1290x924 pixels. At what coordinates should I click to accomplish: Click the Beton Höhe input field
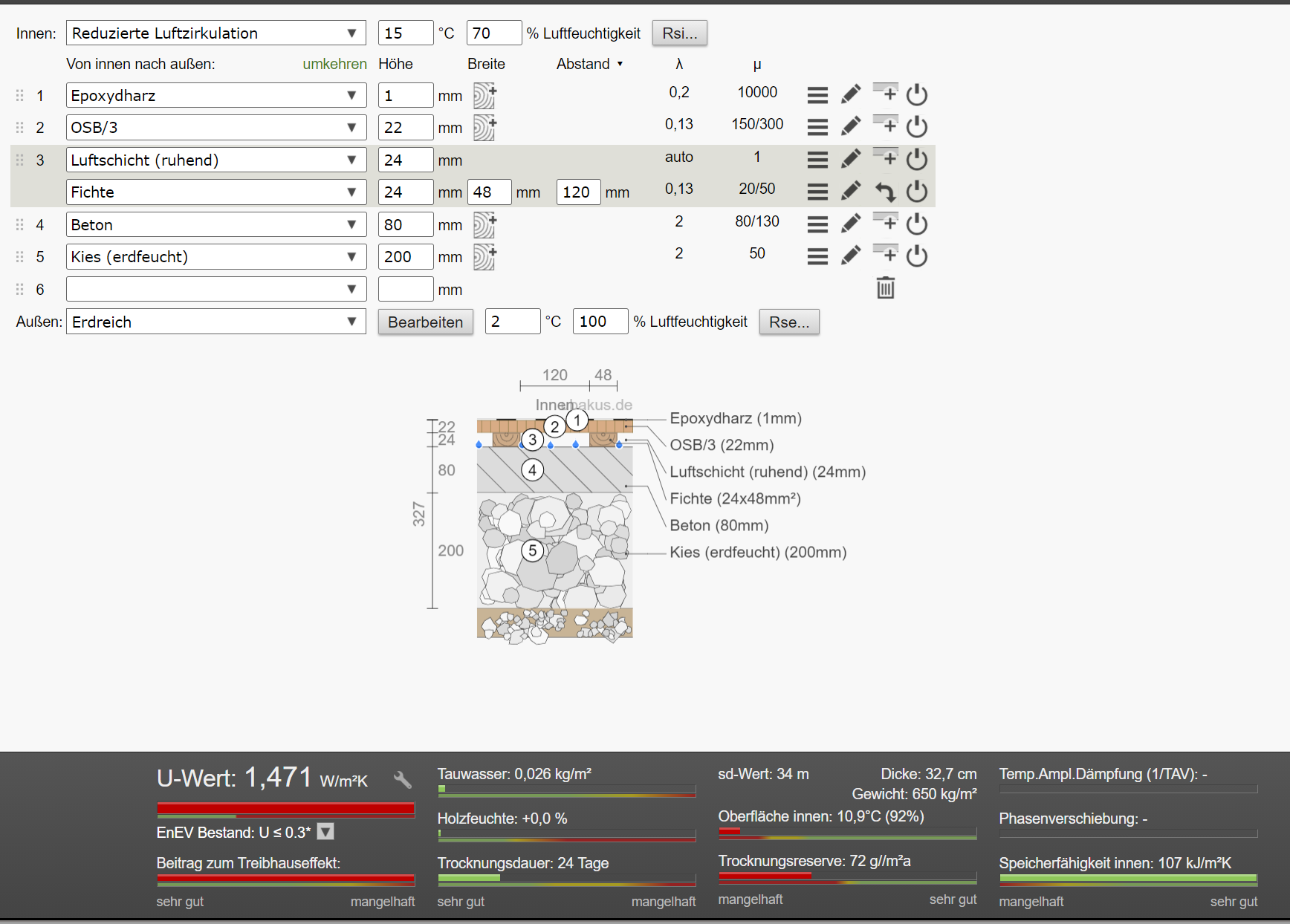tap(406, 224)
